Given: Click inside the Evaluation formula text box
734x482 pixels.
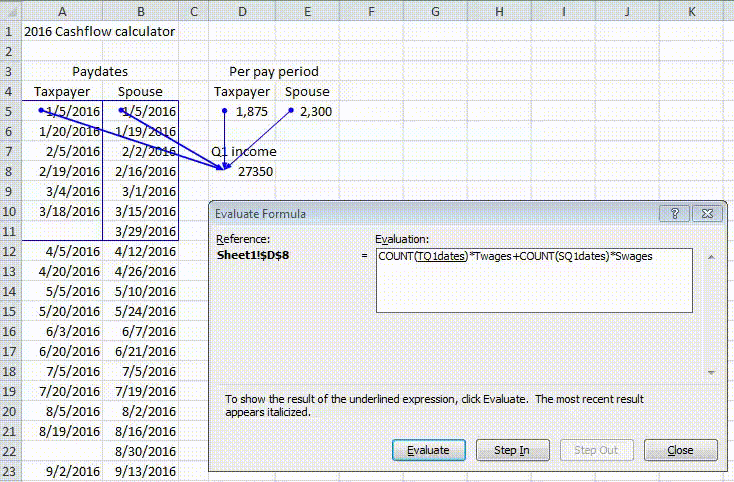Looking at the screenshot, I should click(x=534, y=280).
